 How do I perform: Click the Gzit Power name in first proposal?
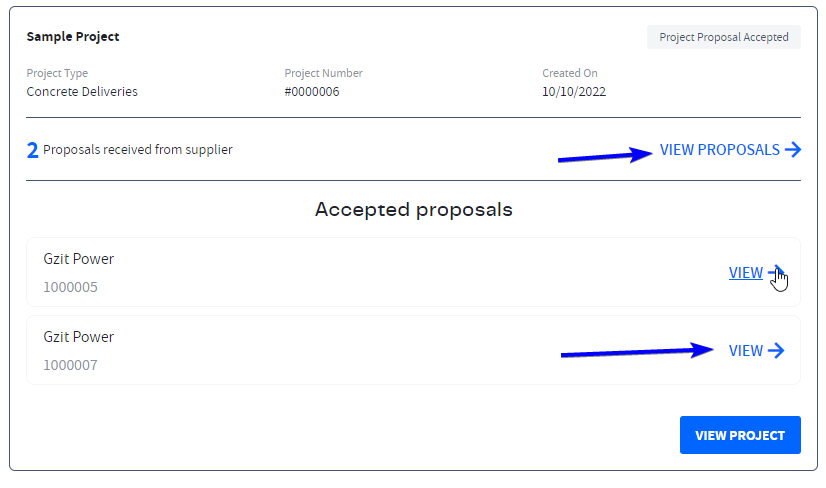click(79, 259)
